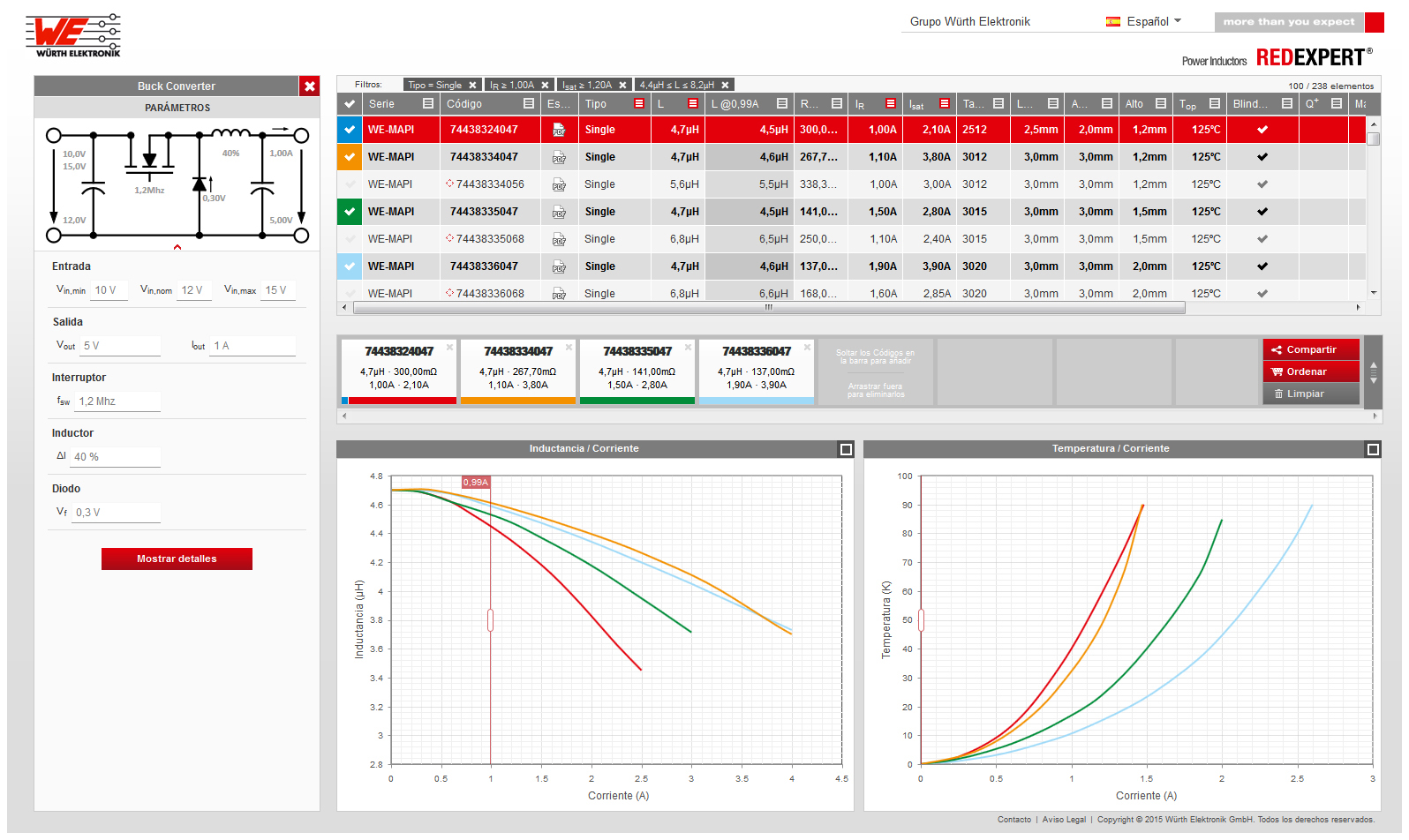Viewport: 1409px width, 840px height.
Task: Open the Español language dropdown
Action: [x=1144, y=21]
